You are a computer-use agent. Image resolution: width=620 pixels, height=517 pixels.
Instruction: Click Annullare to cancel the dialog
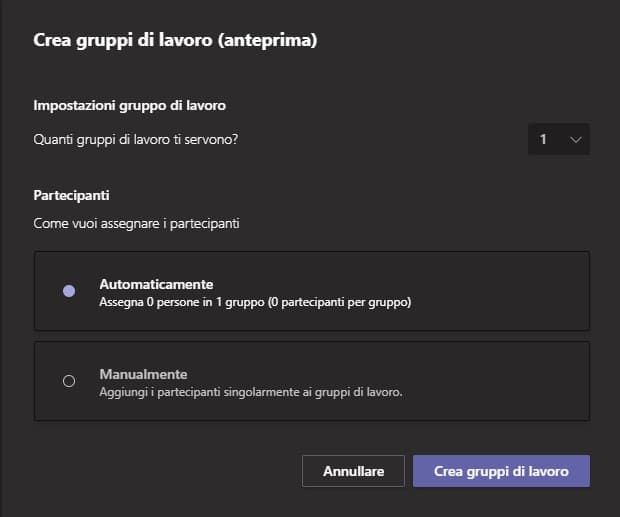(353, 471)
